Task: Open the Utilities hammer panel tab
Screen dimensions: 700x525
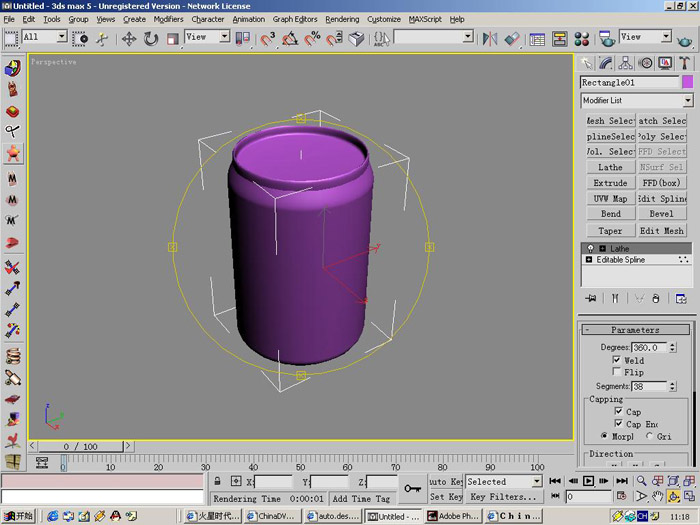Action: pyautogui.click(x=685, y=63)
